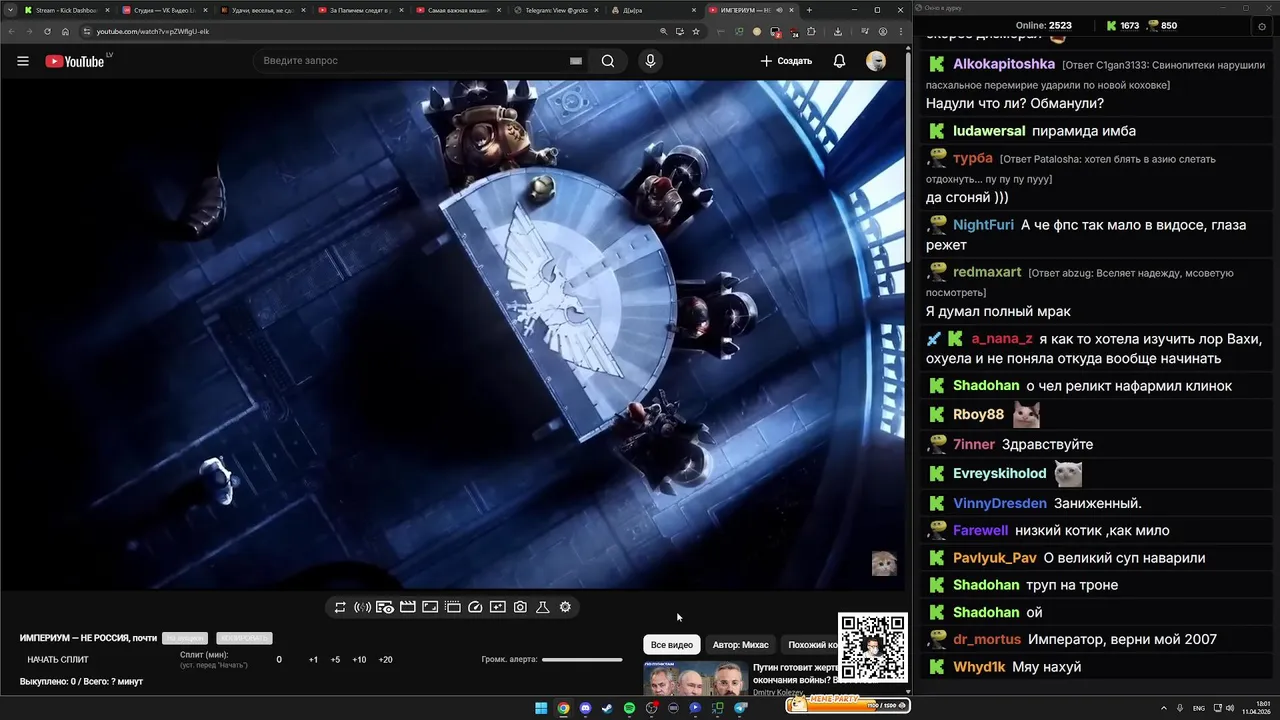Add +20 minutes to the split
The width and height of the screenshot is (1280, 720).
point(386,660)
